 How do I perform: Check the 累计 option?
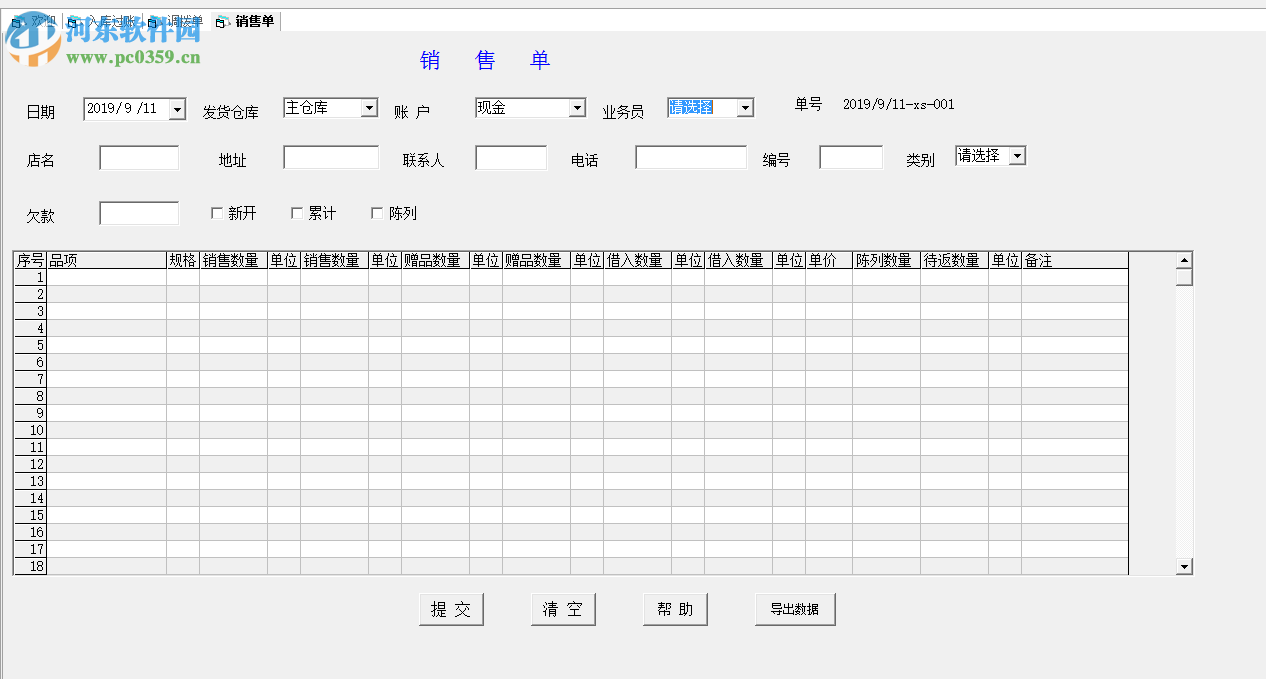296,212
